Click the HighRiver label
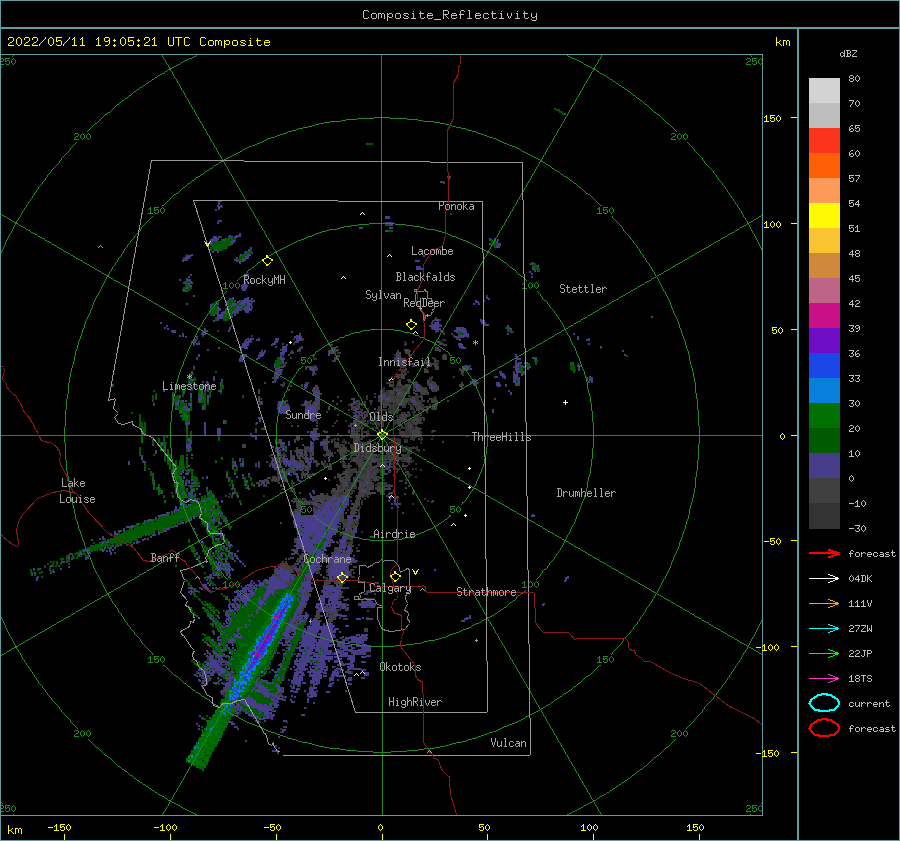 point(415,702)
